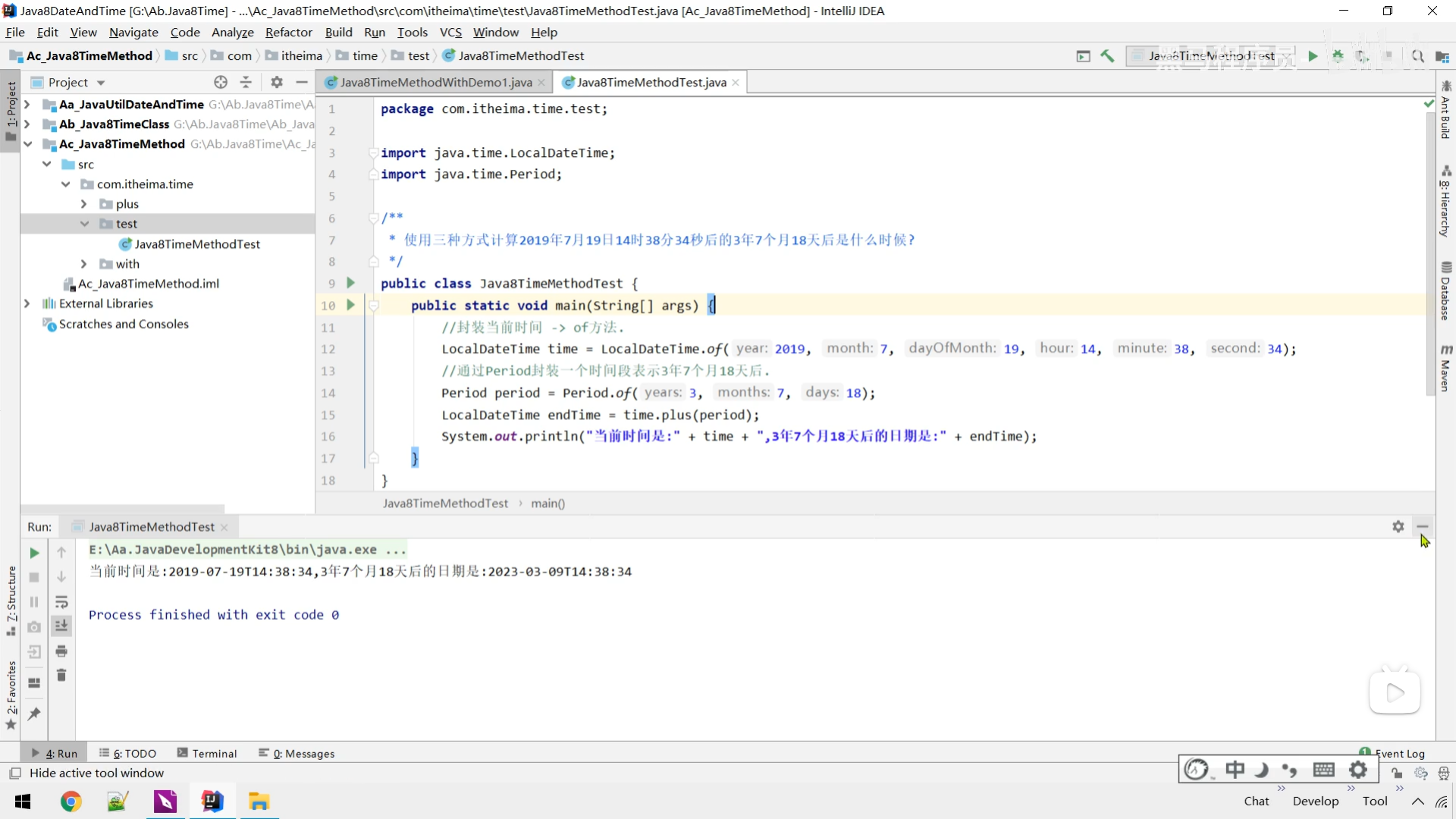The image size is (1456, 819).
Task: Open Run panel settings gear
Action: click(1398, 526)
